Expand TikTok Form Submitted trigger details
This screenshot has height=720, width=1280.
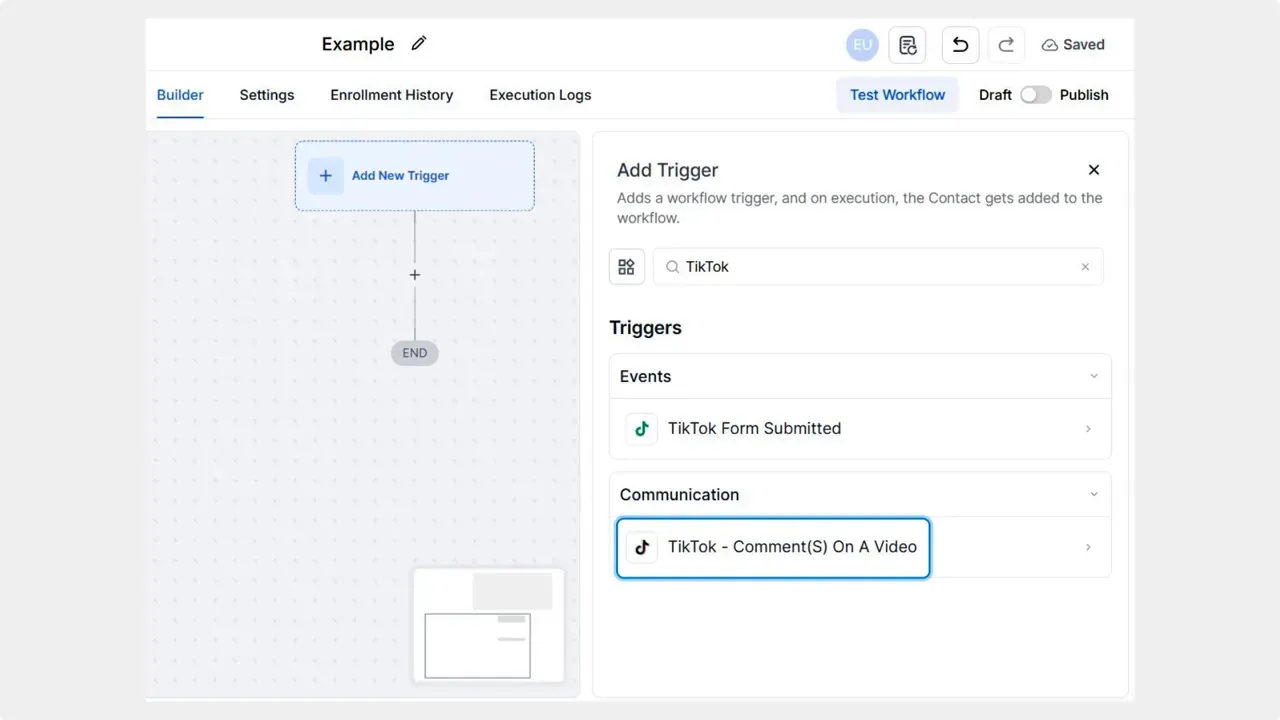tap(1088, 428)
